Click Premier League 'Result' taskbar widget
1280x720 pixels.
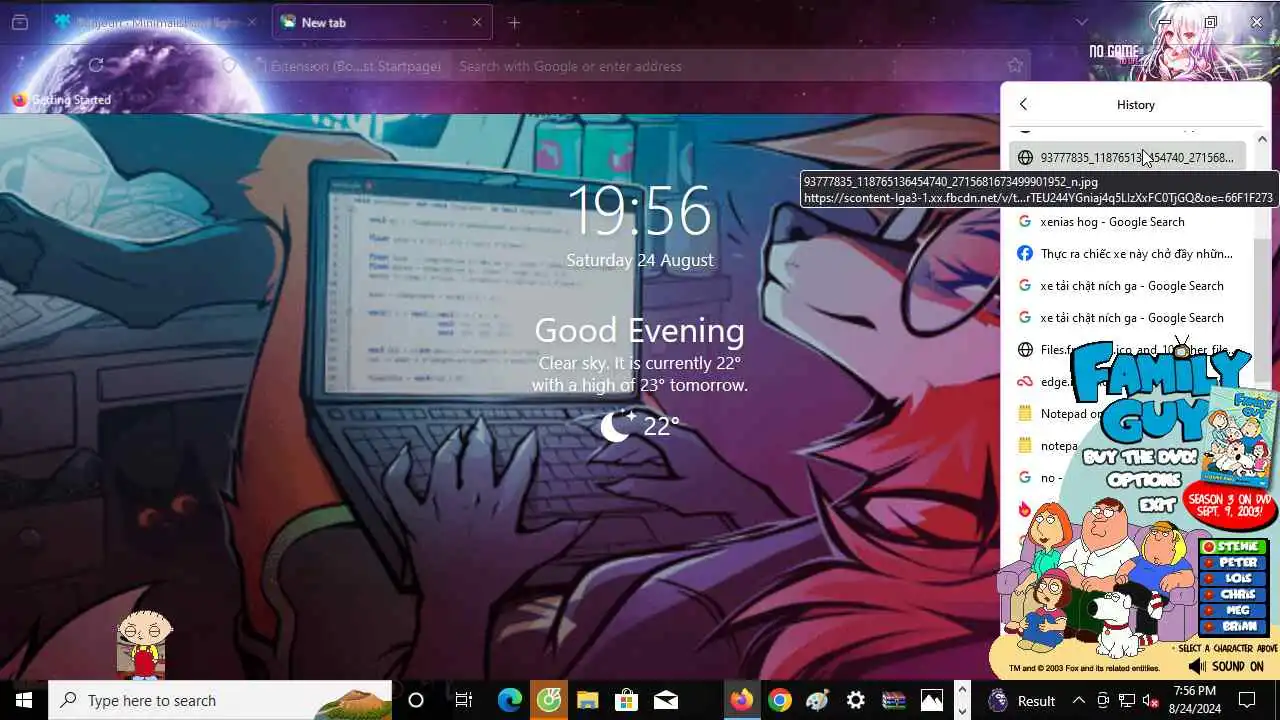1021,700
